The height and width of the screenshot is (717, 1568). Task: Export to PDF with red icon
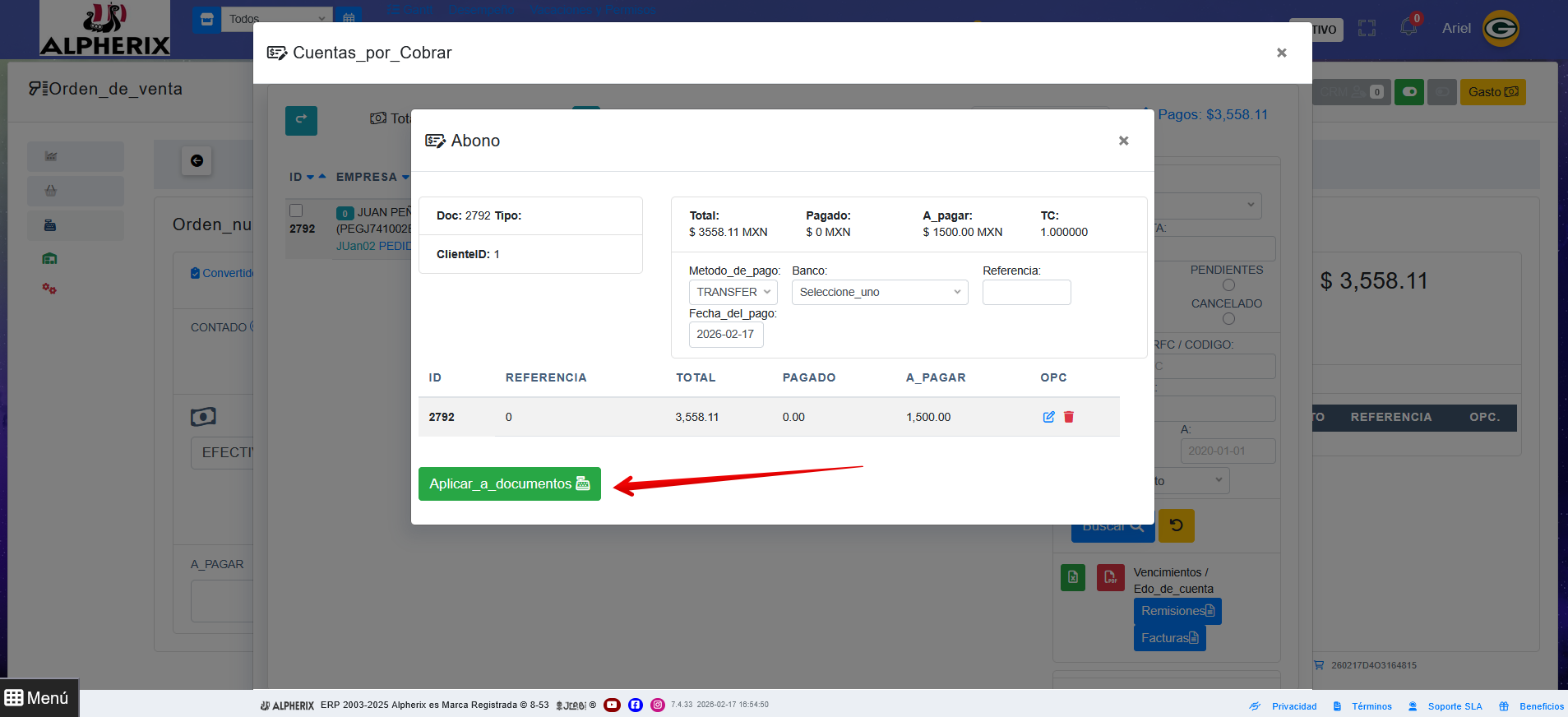1110,577
